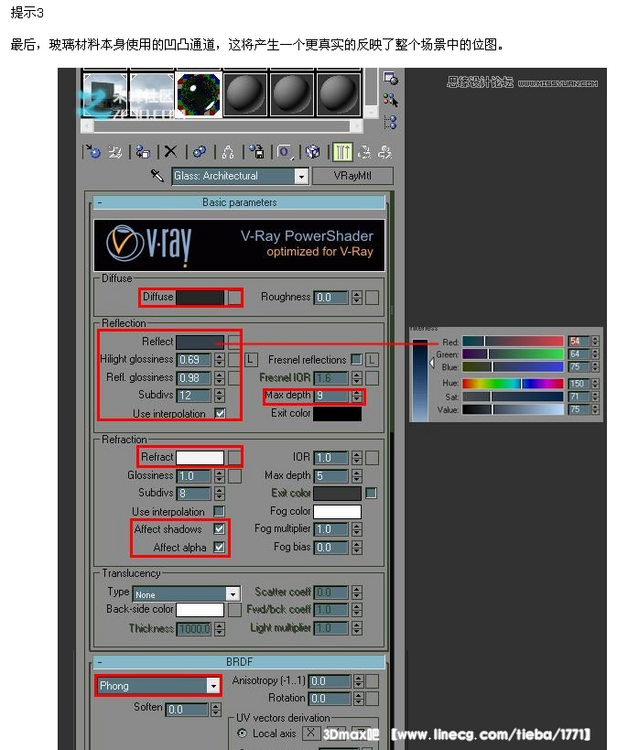This screenshot has height=750, width=617.
Task: Reset map with the X icon
Action: point(170,152)
